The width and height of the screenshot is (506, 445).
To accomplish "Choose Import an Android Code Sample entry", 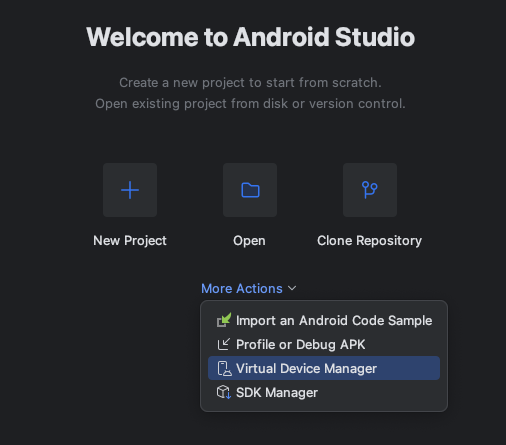I will [324, 320].
